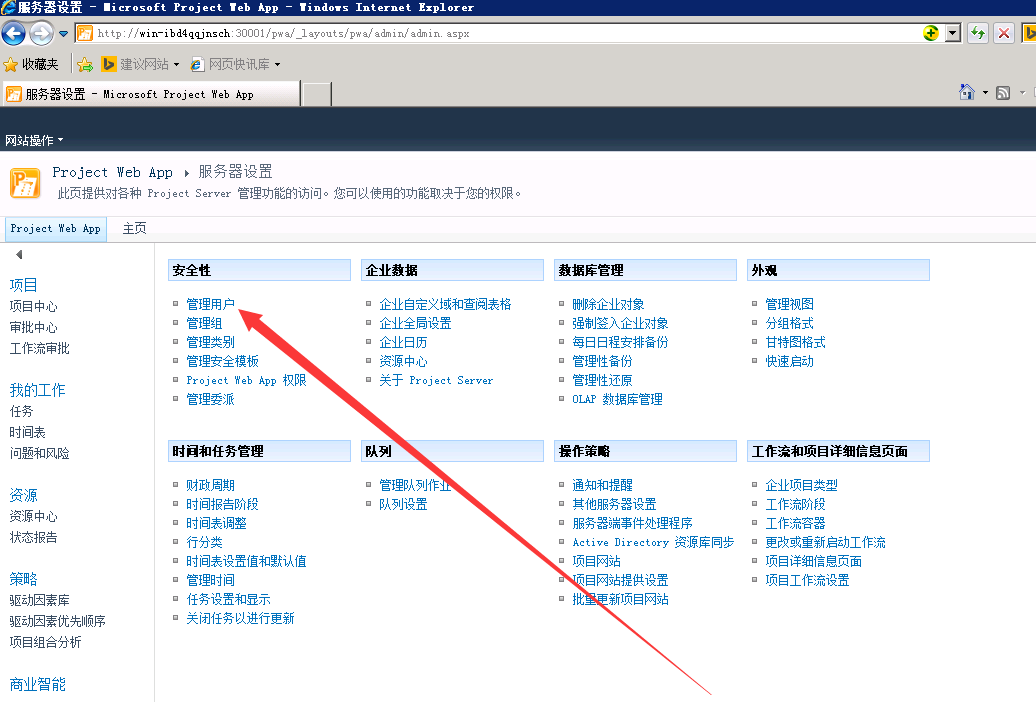Screen dimensions: 1036x702
Task: Open 关于 Project Server link
Action: pos(436,380)
